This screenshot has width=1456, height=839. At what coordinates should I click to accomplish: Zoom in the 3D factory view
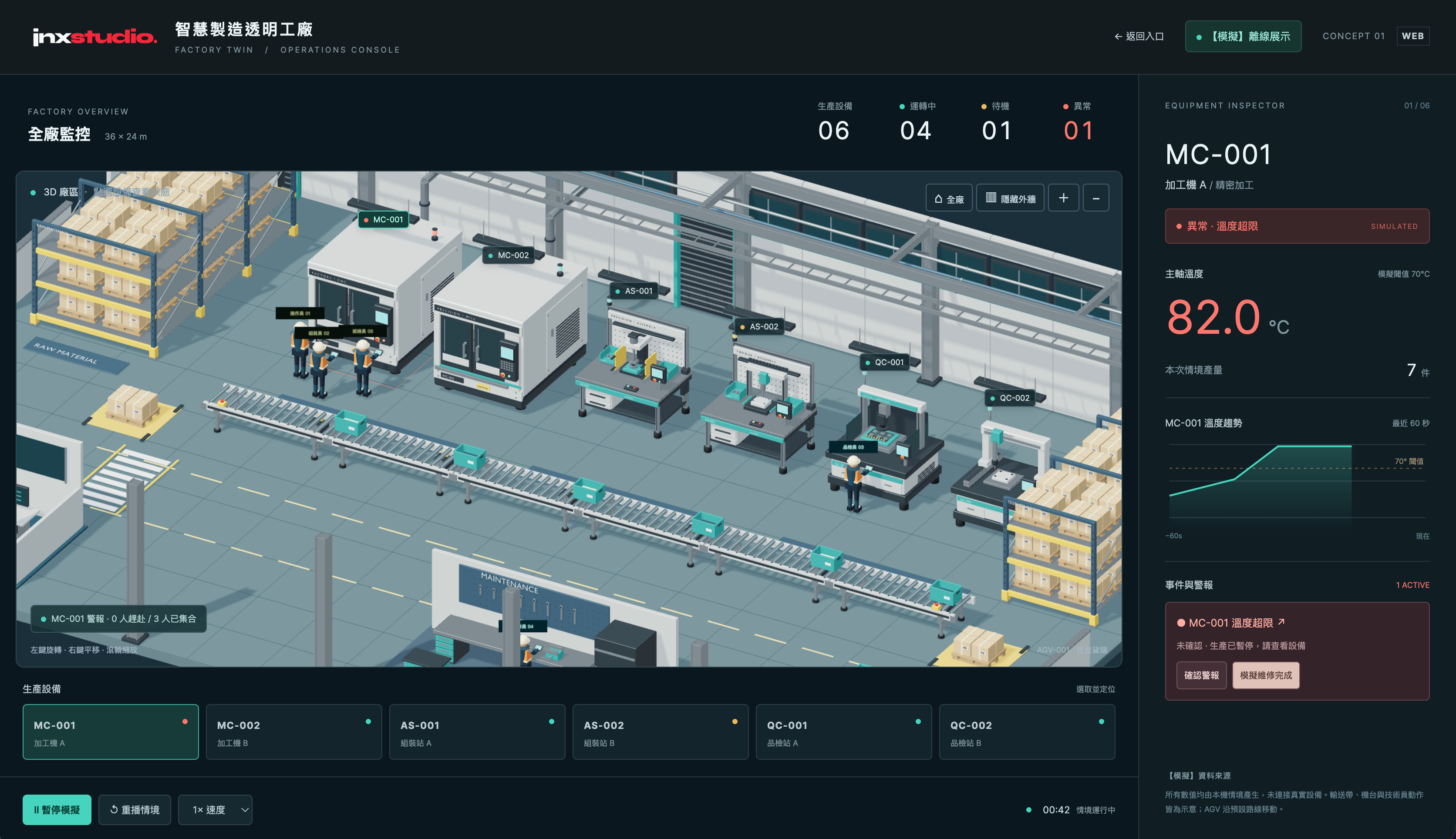(x=1063, y=198)
